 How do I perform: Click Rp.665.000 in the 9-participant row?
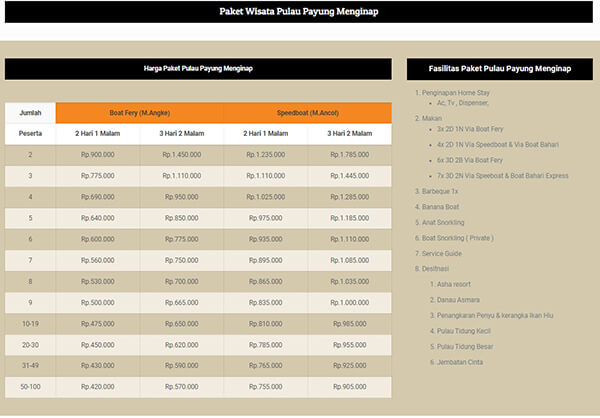(x=182, y=302)
